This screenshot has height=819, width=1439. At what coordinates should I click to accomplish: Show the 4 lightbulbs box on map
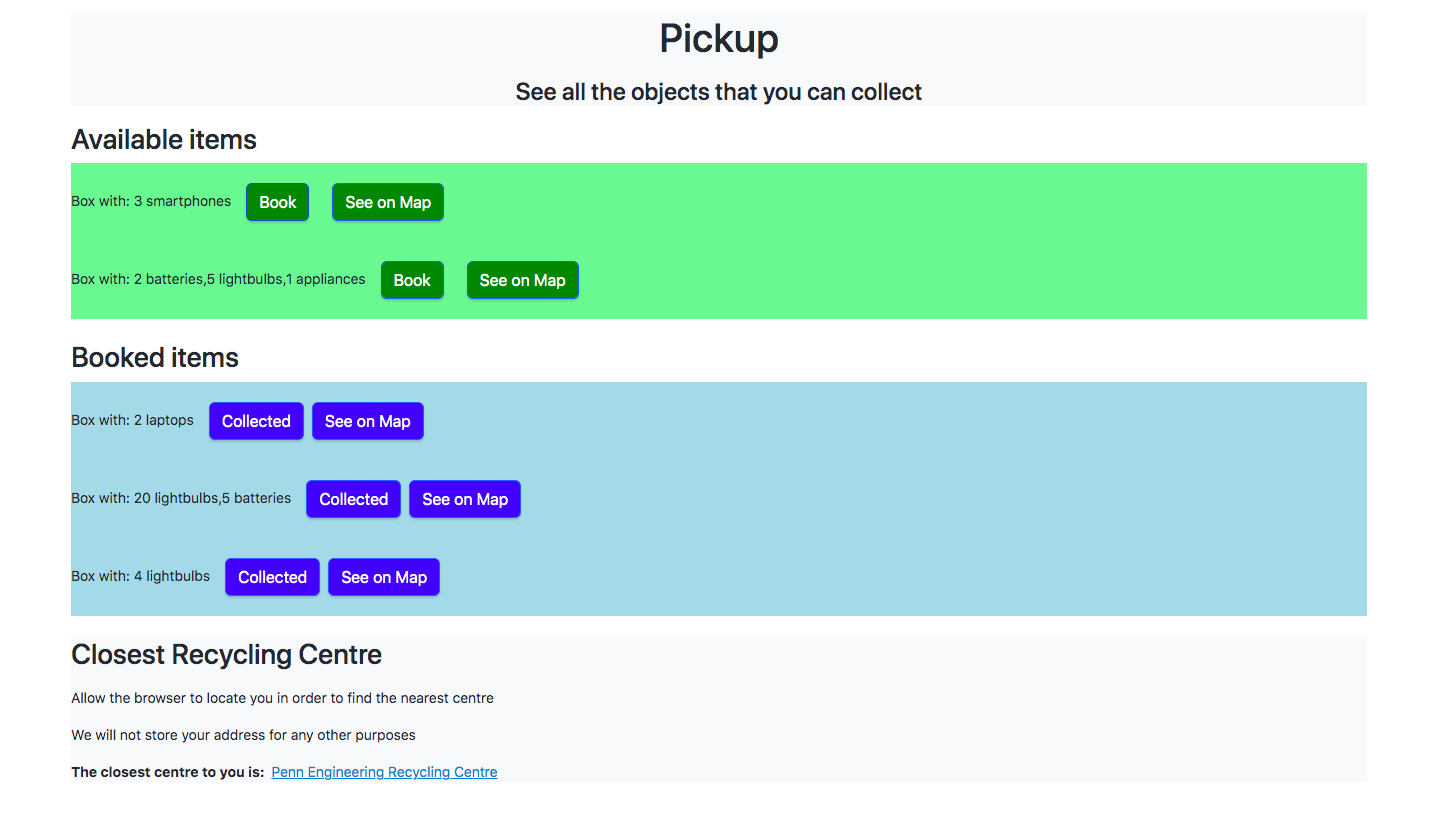[x=383, y=577]
